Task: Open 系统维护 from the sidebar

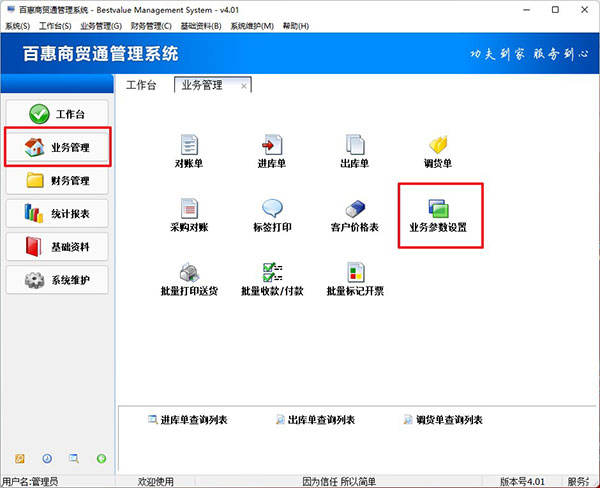Action: coord(57,280)
